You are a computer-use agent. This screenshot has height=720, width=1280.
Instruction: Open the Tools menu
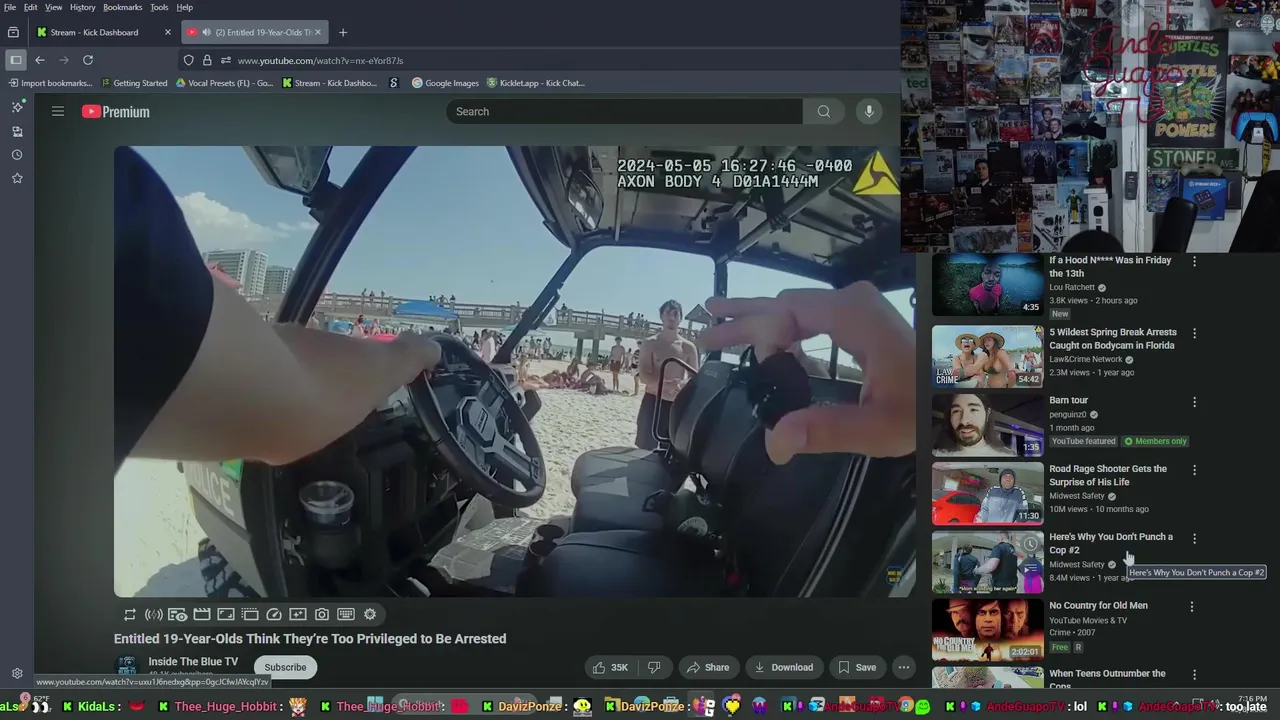pos(159,7)
